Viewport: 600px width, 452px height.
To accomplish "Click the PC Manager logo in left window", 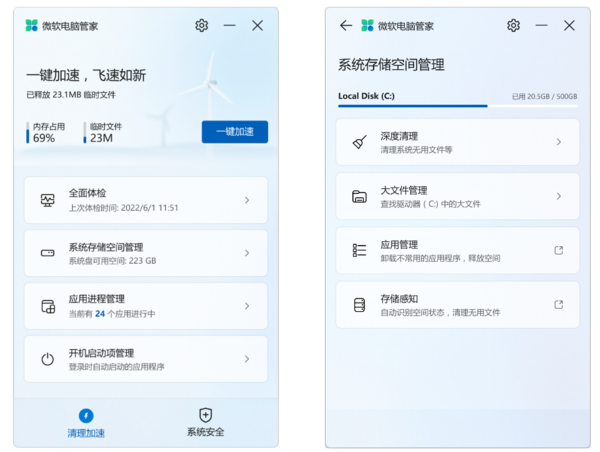I will (31, 26).
